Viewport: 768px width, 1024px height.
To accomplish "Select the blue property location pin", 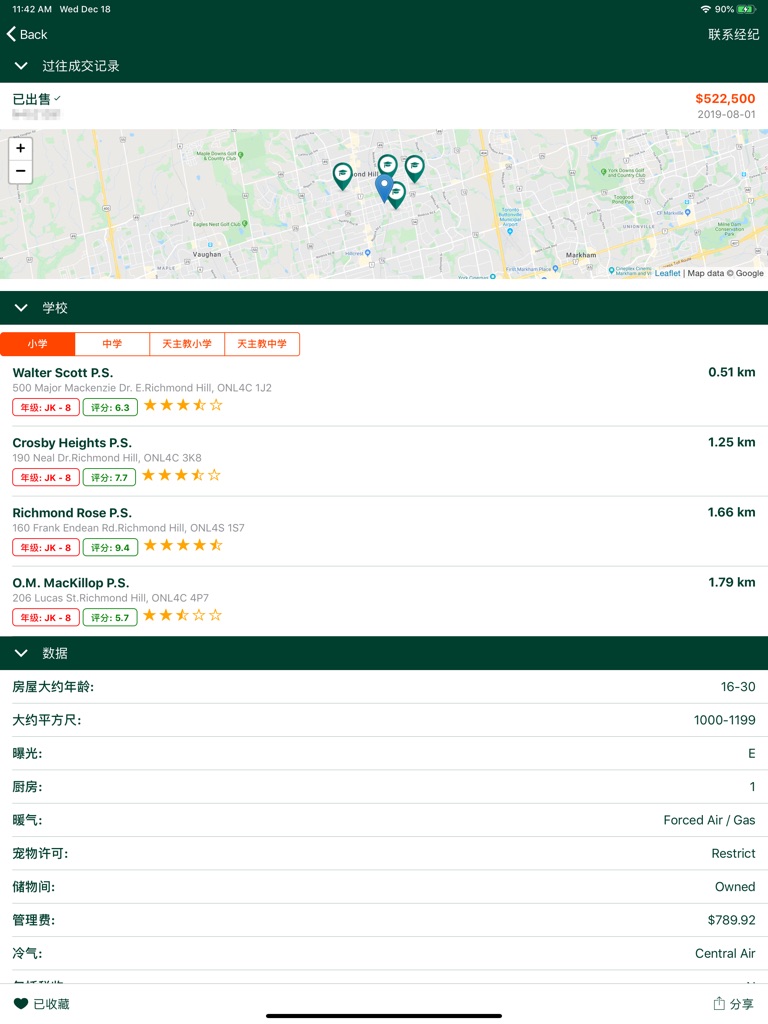I will pos(384,188).
